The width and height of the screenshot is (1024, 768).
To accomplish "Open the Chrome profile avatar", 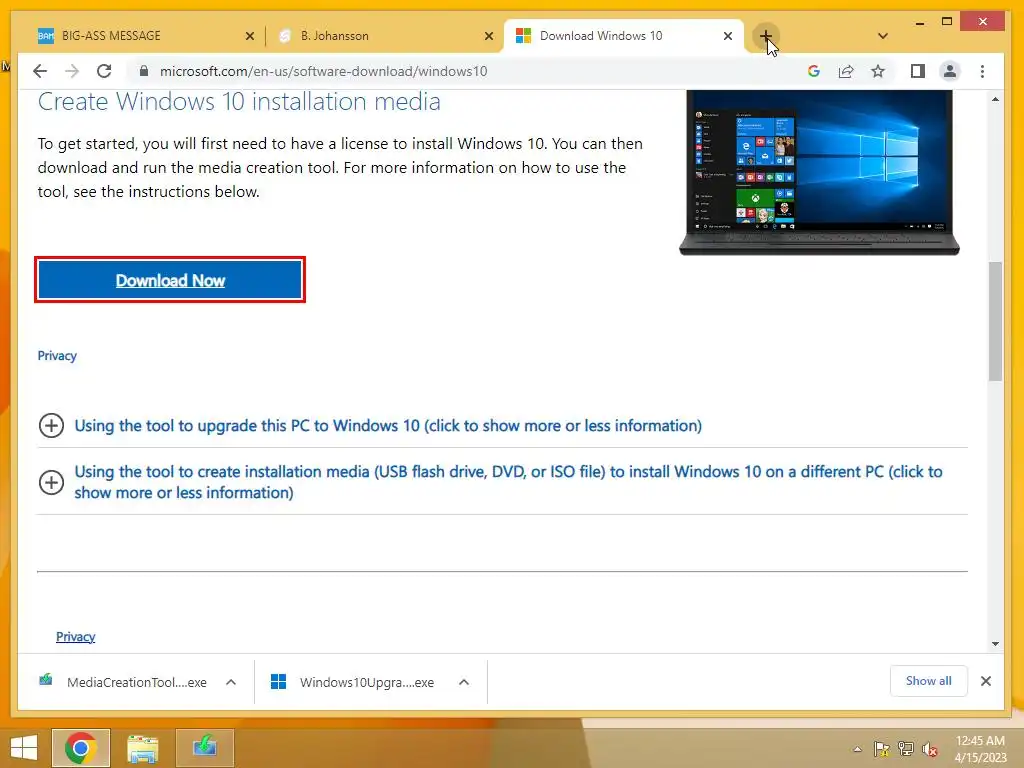I will [x=950, y=71].
